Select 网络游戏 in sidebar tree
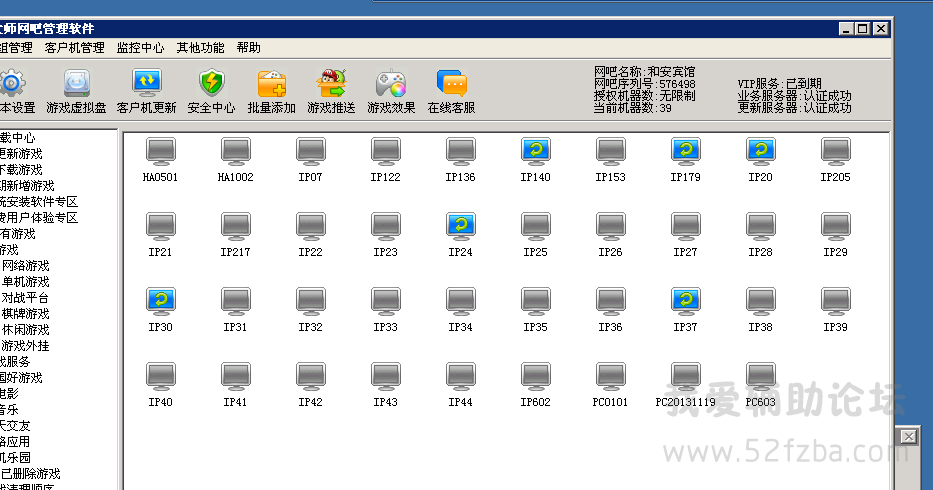This screenshot has height=490, width=933. pos(26,266)
